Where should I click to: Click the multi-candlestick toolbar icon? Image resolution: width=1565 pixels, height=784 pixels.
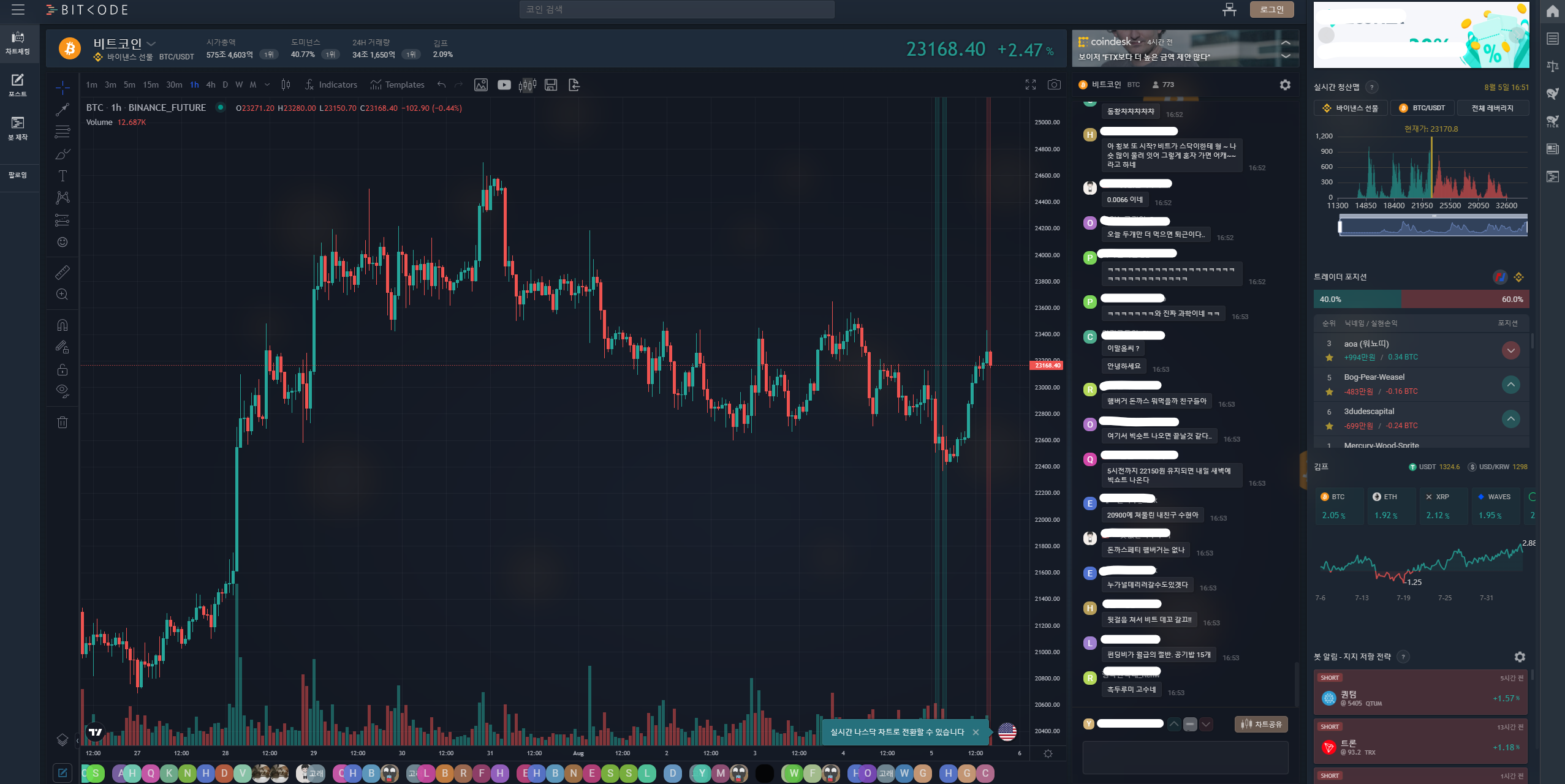[528, 85]
